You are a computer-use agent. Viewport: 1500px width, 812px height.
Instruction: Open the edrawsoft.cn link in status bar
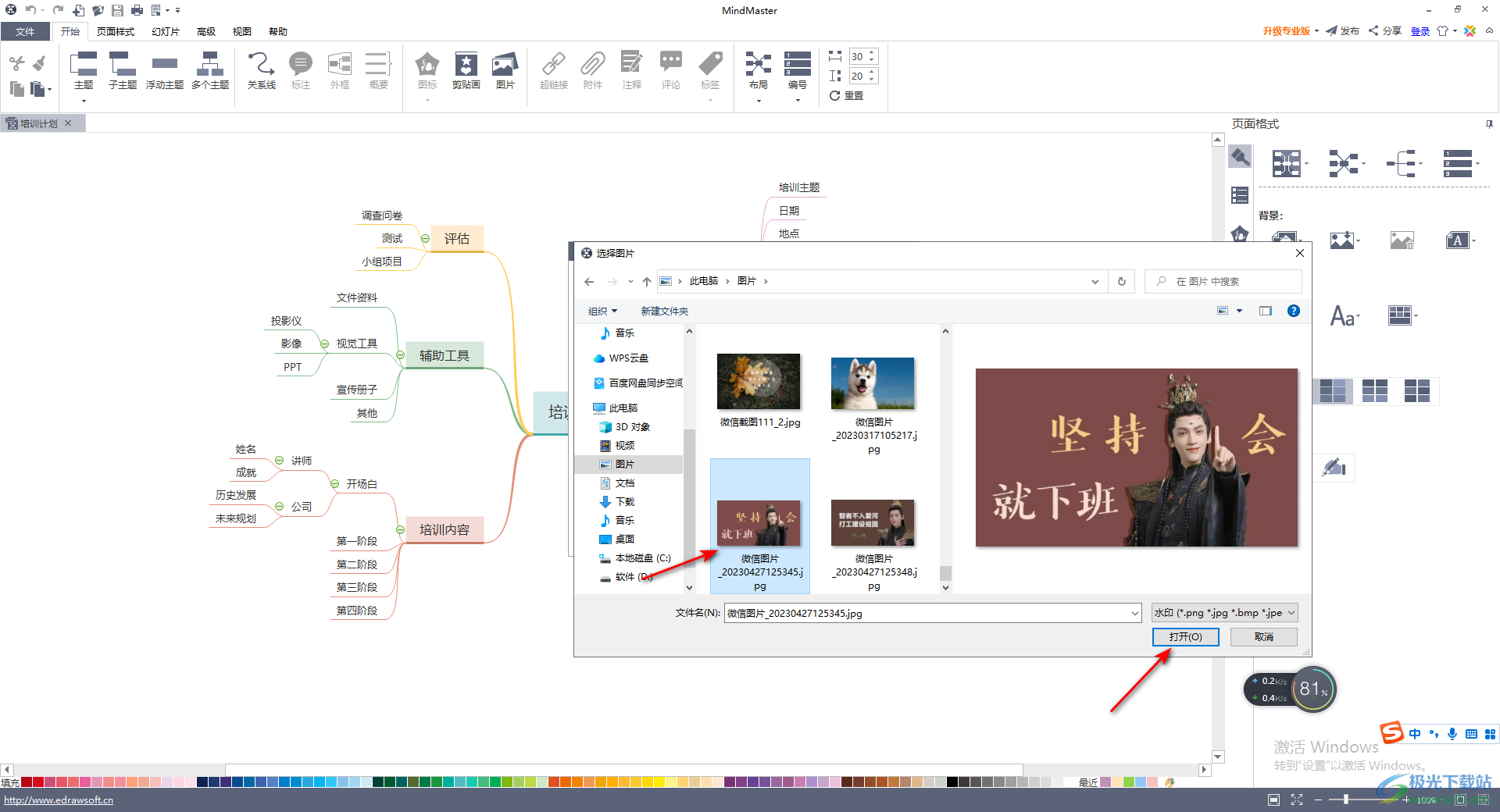[59, 800]
